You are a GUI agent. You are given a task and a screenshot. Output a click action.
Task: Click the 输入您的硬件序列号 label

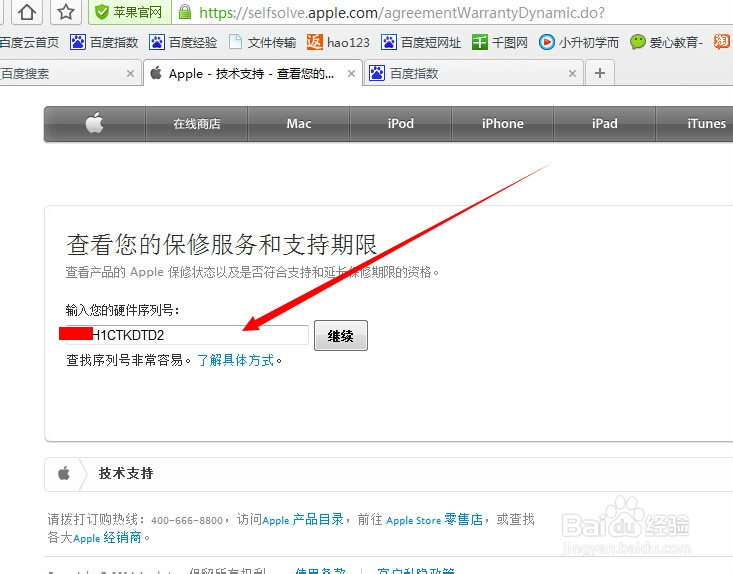click(123, 310)
